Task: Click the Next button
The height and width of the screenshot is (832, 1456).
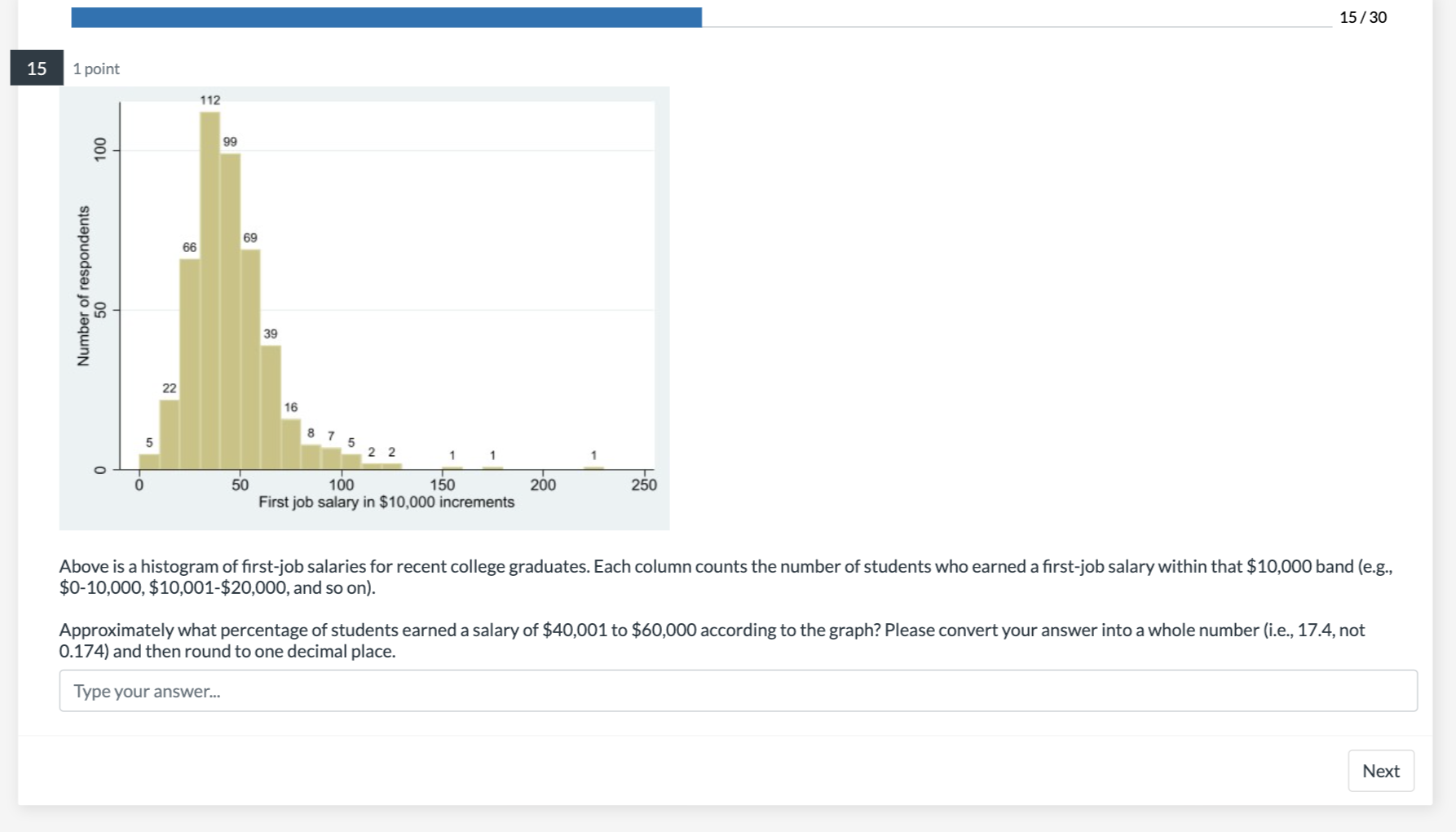Action: [x=1381, y=771]
